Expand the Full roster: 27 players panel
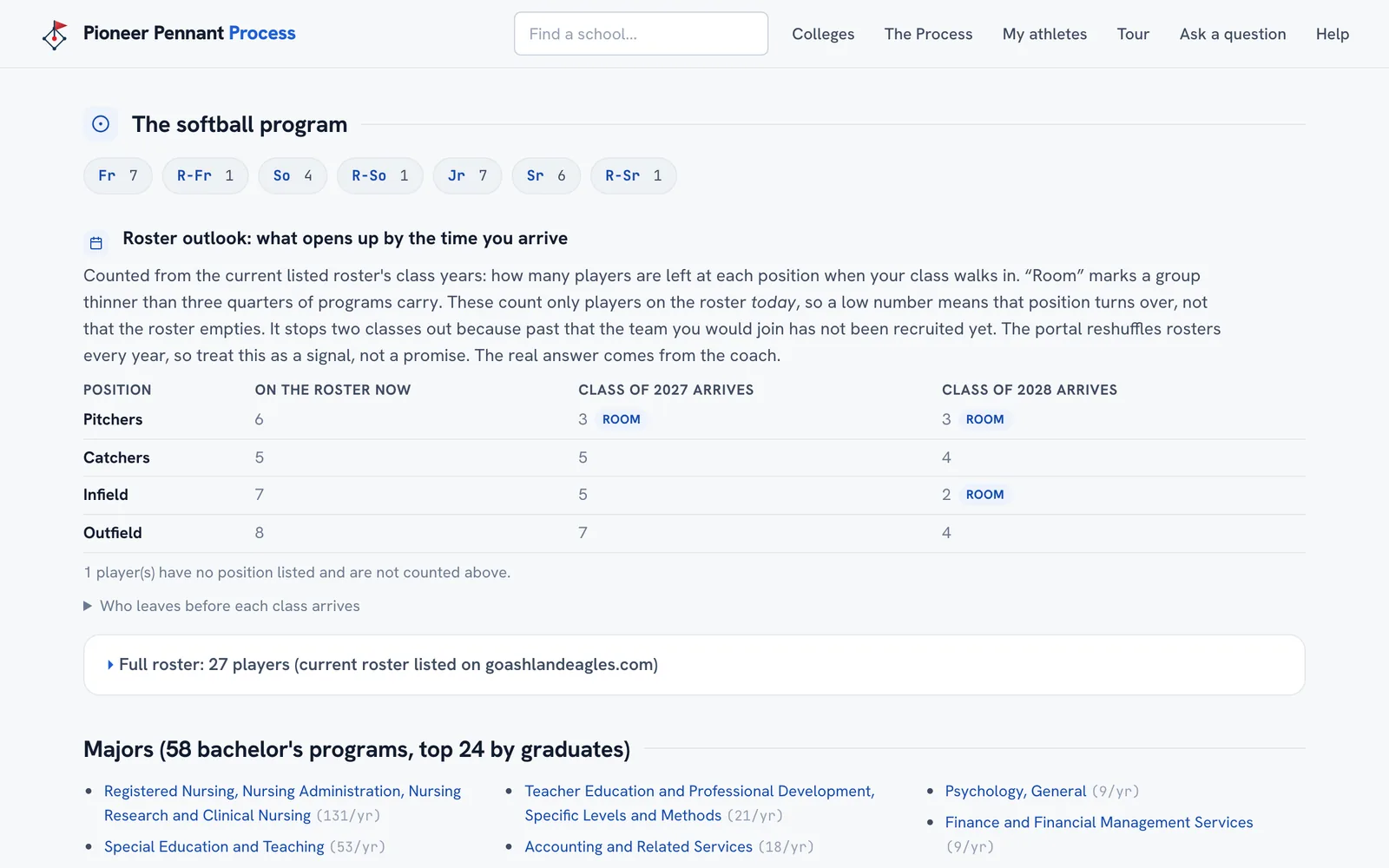This screenshot has width=1389, height=868. click(694, 665)
